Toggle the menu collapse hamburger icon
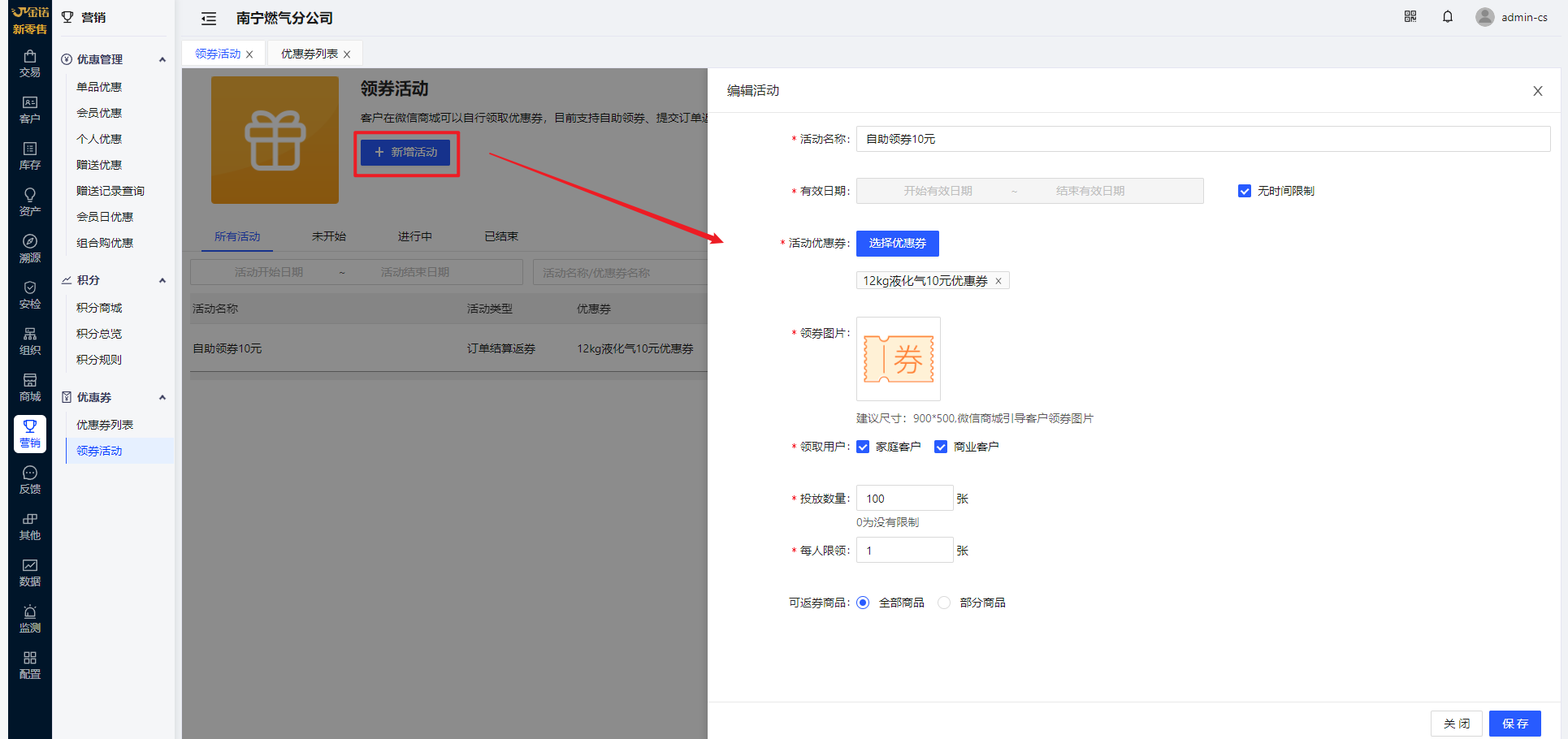Viewport: 1568px width, 739px height. coord(209,19)
